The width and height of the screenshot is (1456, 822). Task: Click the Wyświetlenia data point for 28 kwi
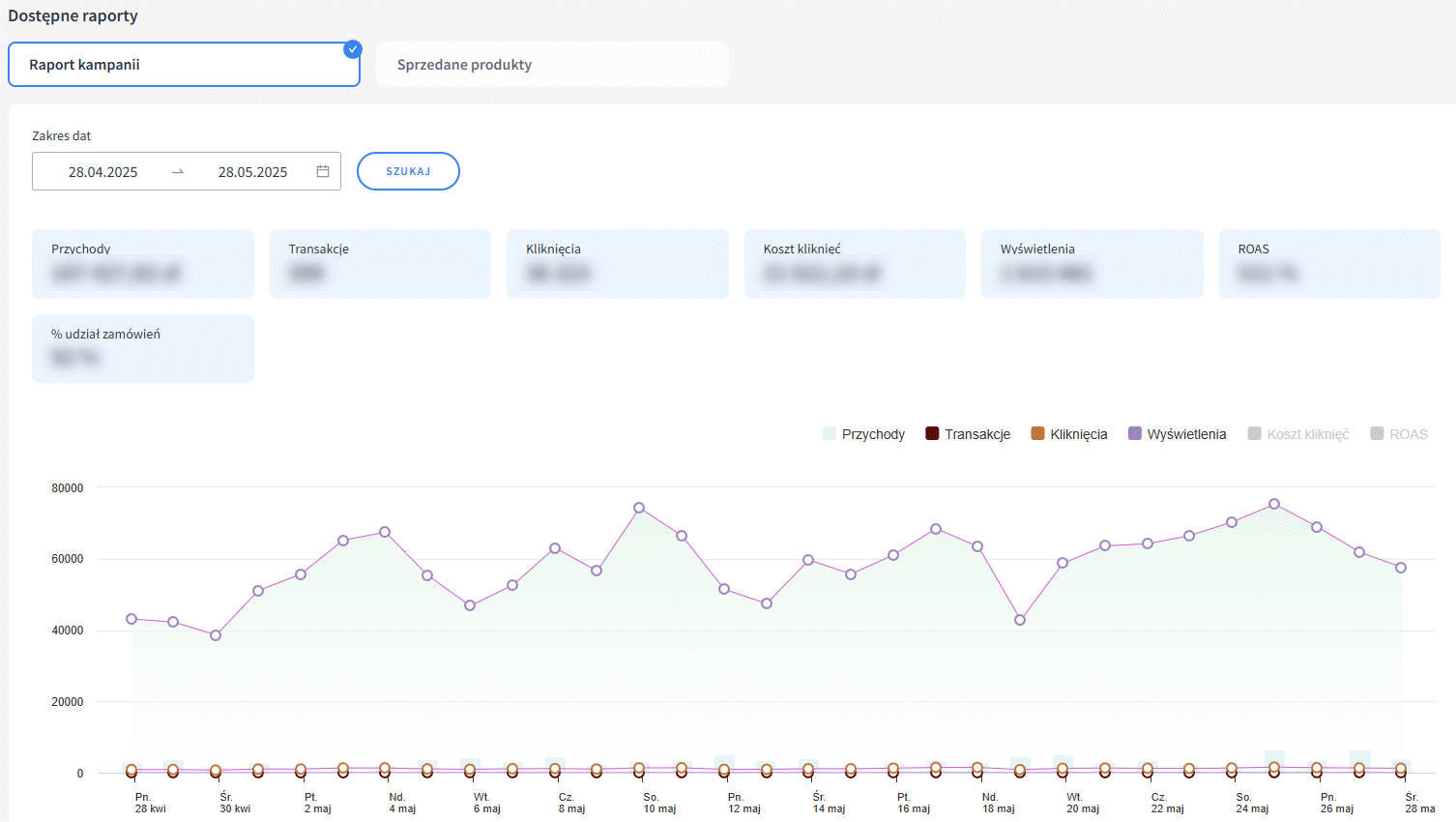131,619
